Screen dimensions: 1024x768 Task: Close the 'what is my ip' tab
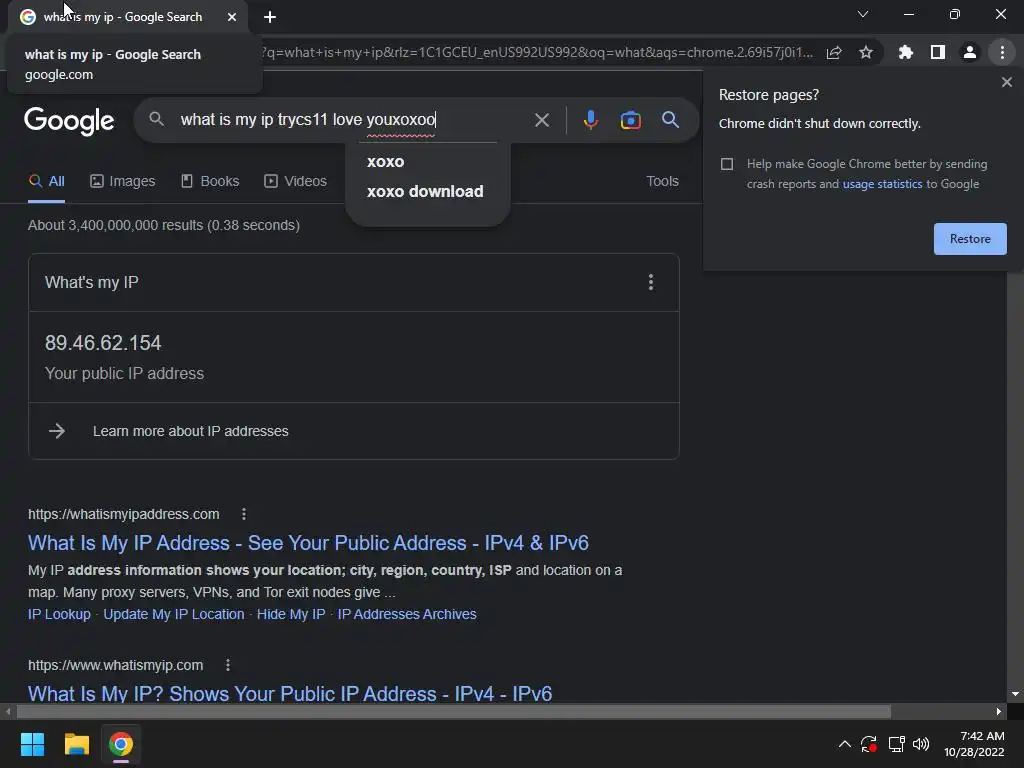232,17
